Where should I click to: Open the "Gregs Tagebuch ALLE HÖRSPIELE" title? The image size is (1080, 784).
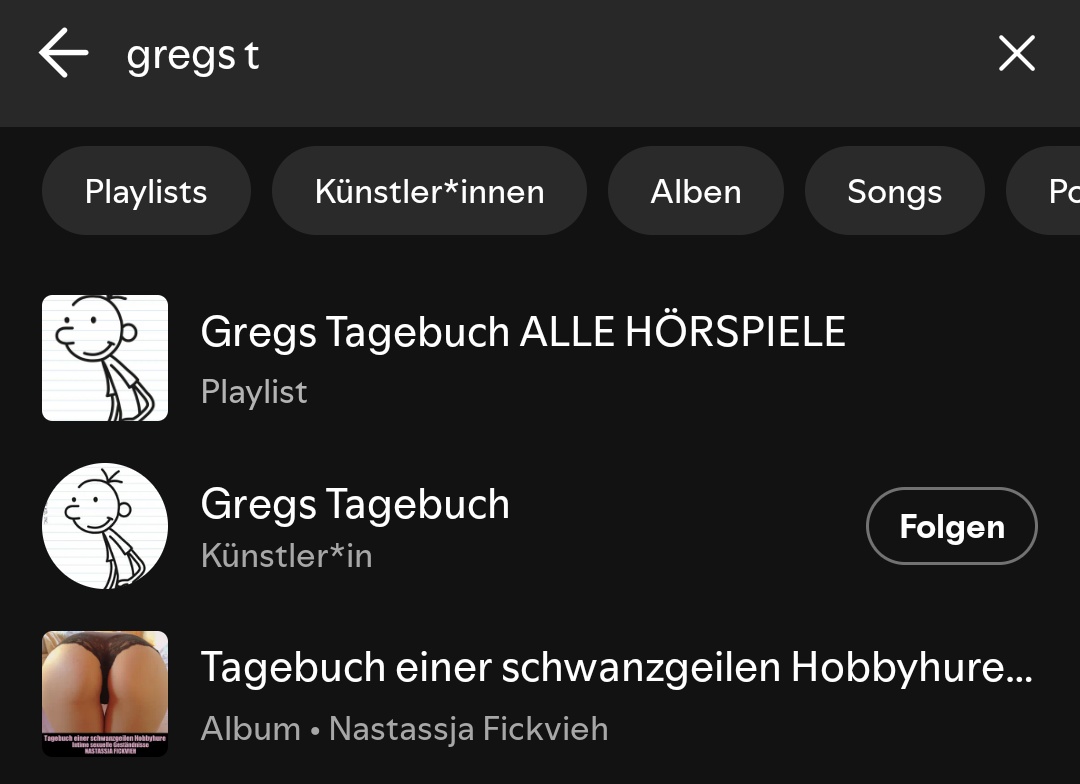(x=522, y=332)
